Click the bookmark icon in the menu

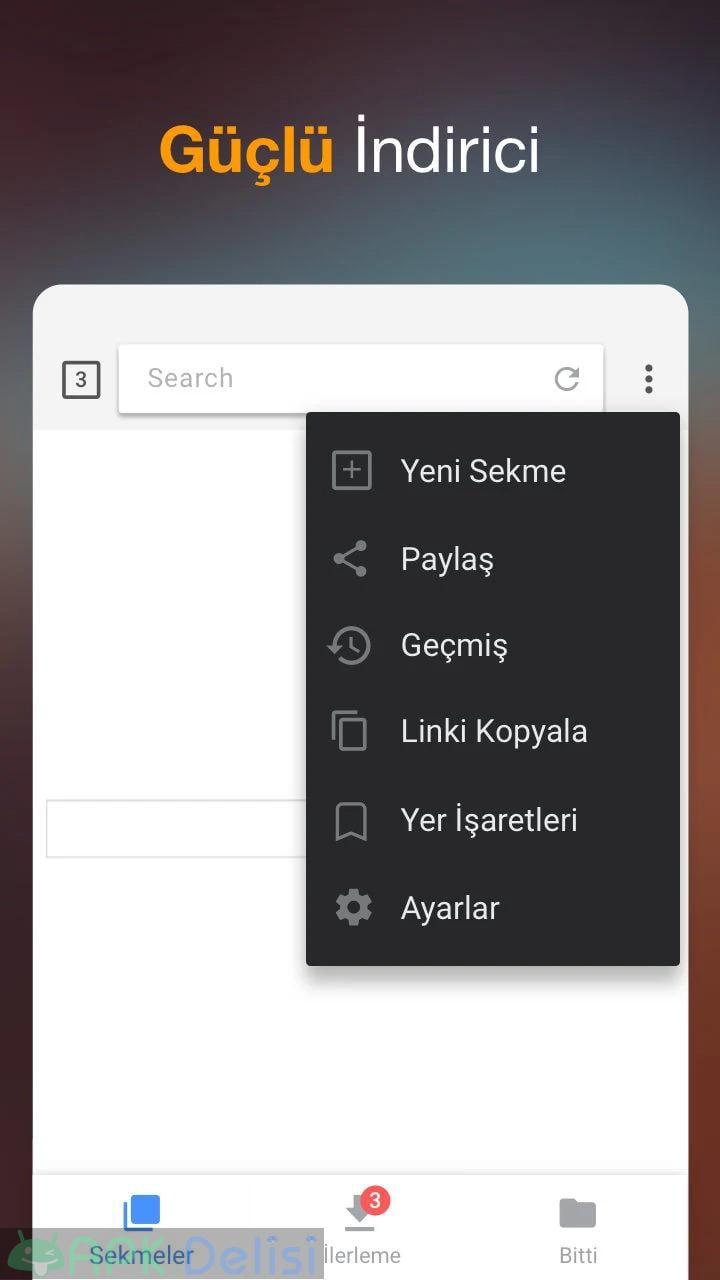[350, 821]
